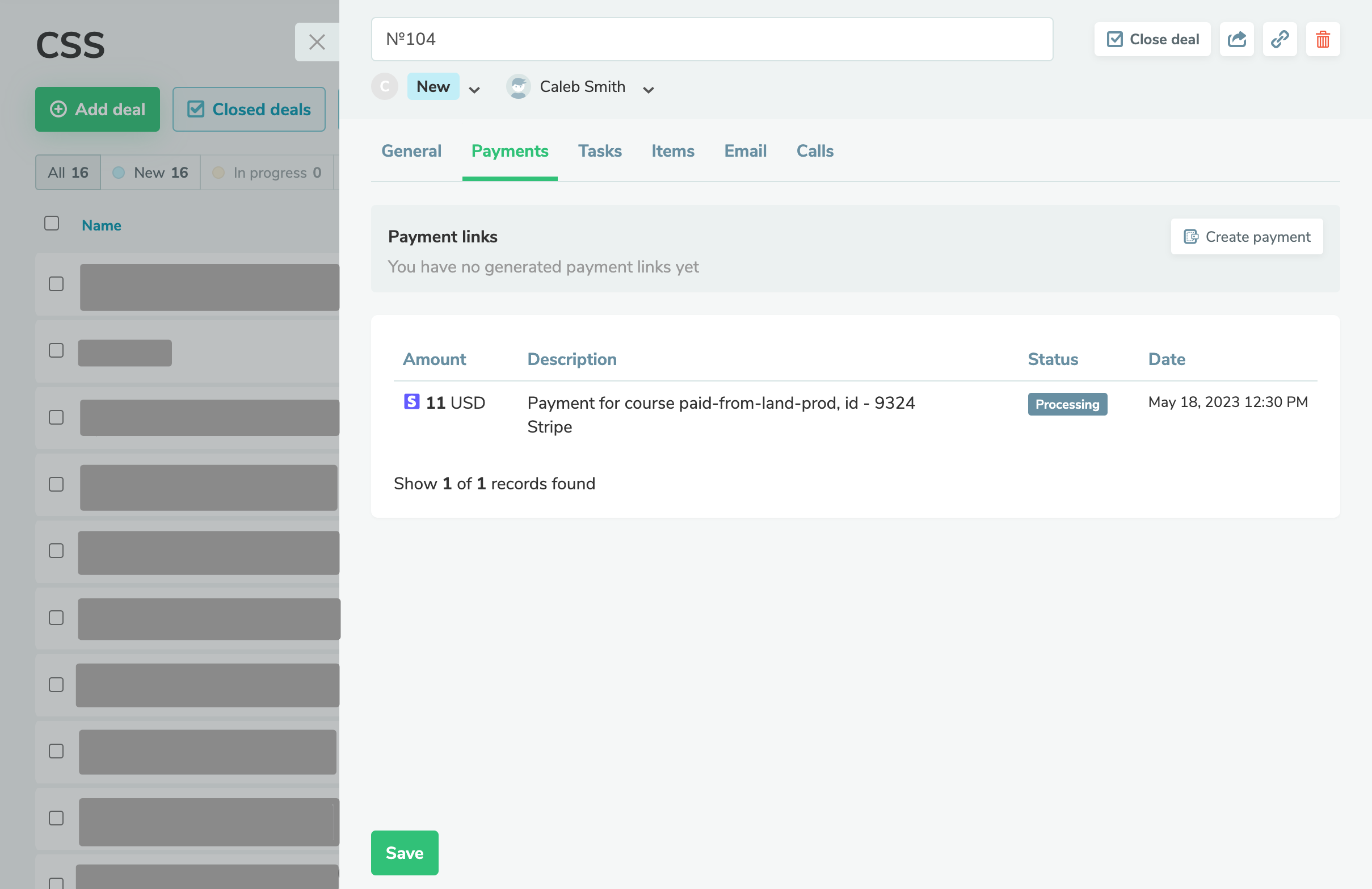Edit the №104 deal title field
This screenshot has height=889, width=1372.
pos(712,39)
